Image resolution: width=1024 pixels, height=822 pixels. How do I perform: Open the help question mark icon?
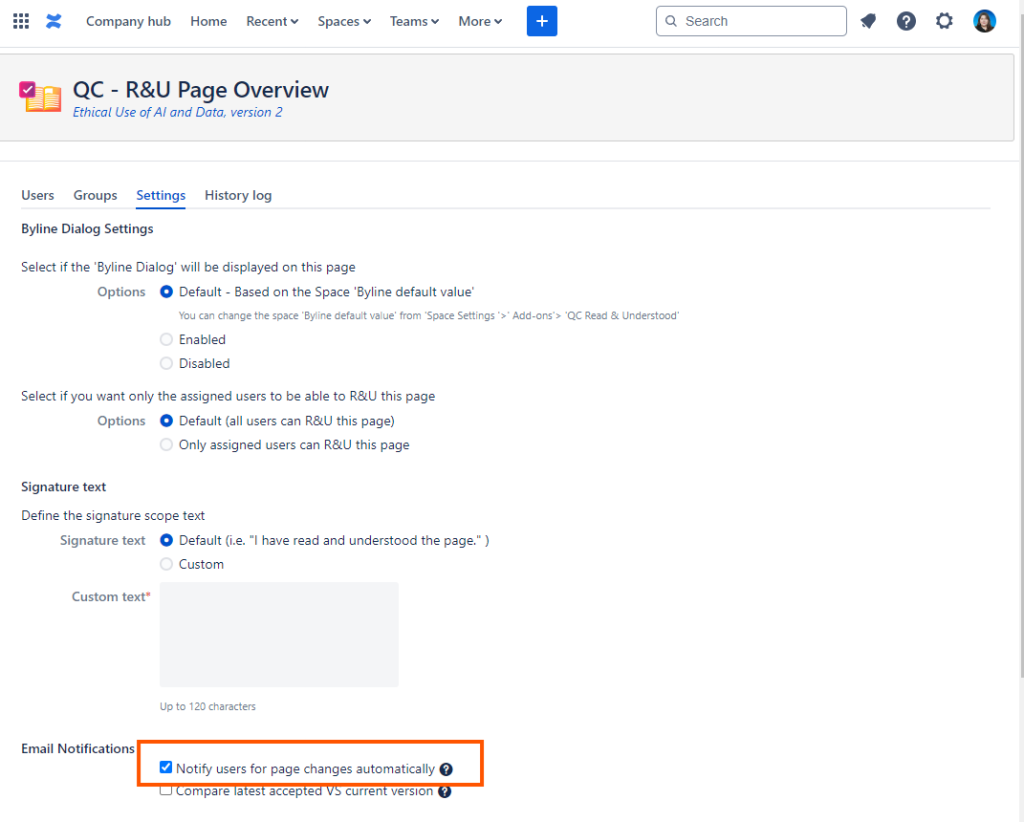(906, 21)
